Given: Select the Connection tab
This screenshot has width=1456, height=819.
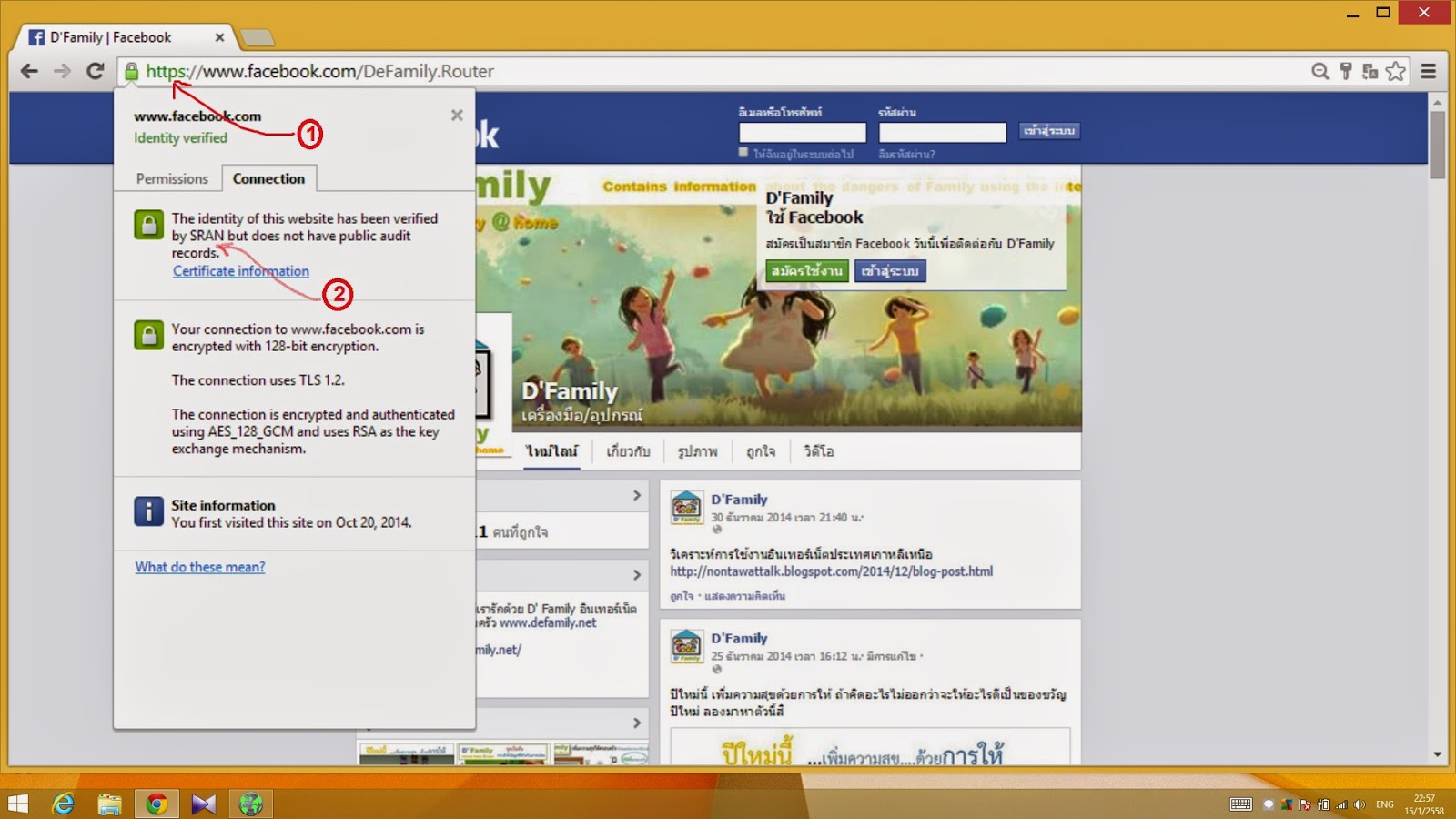Looking at the screenshot, I should point(268,178).
